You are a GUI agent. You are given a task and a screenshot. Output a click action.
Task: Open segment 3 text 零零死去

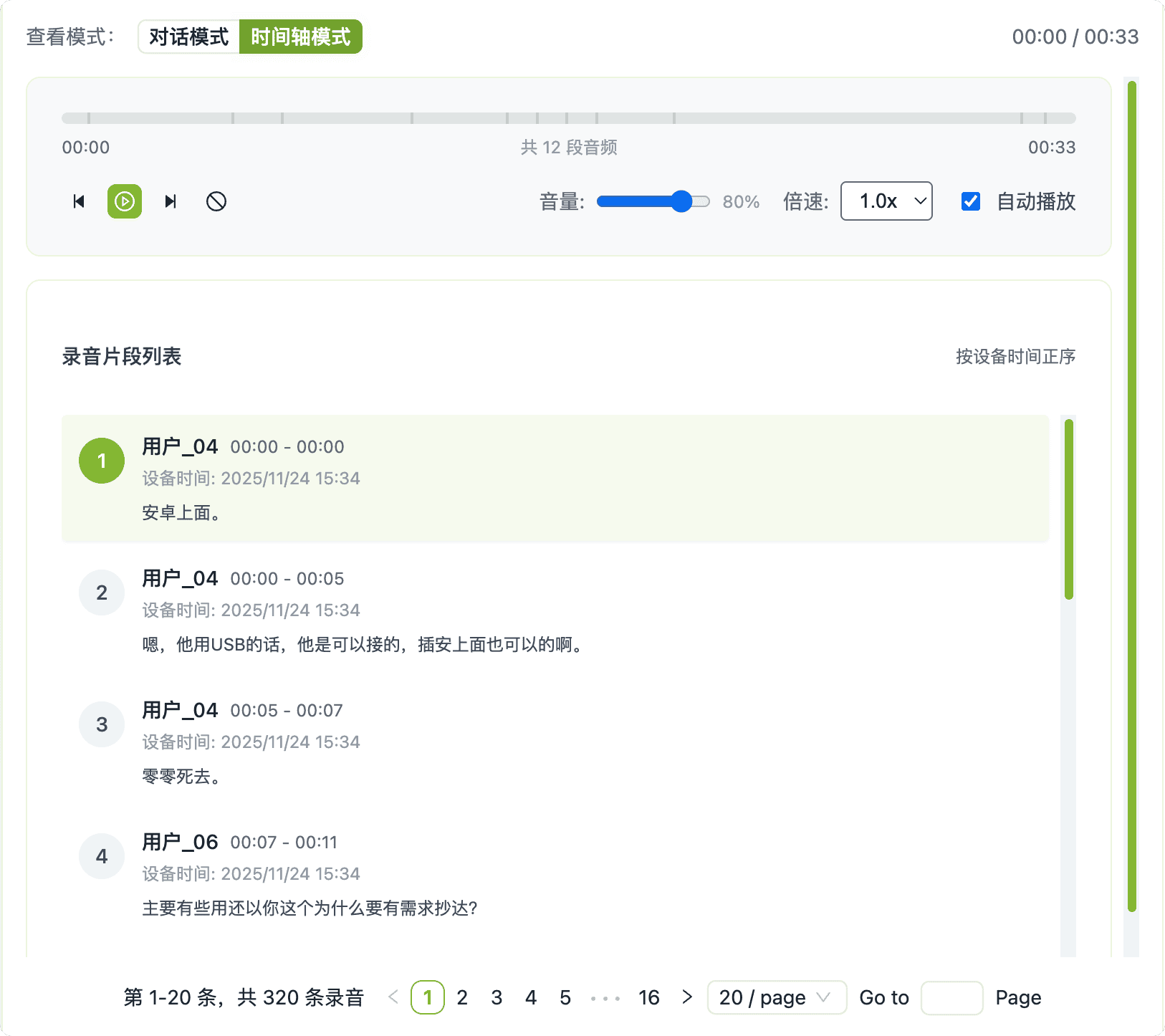(181, 776)
